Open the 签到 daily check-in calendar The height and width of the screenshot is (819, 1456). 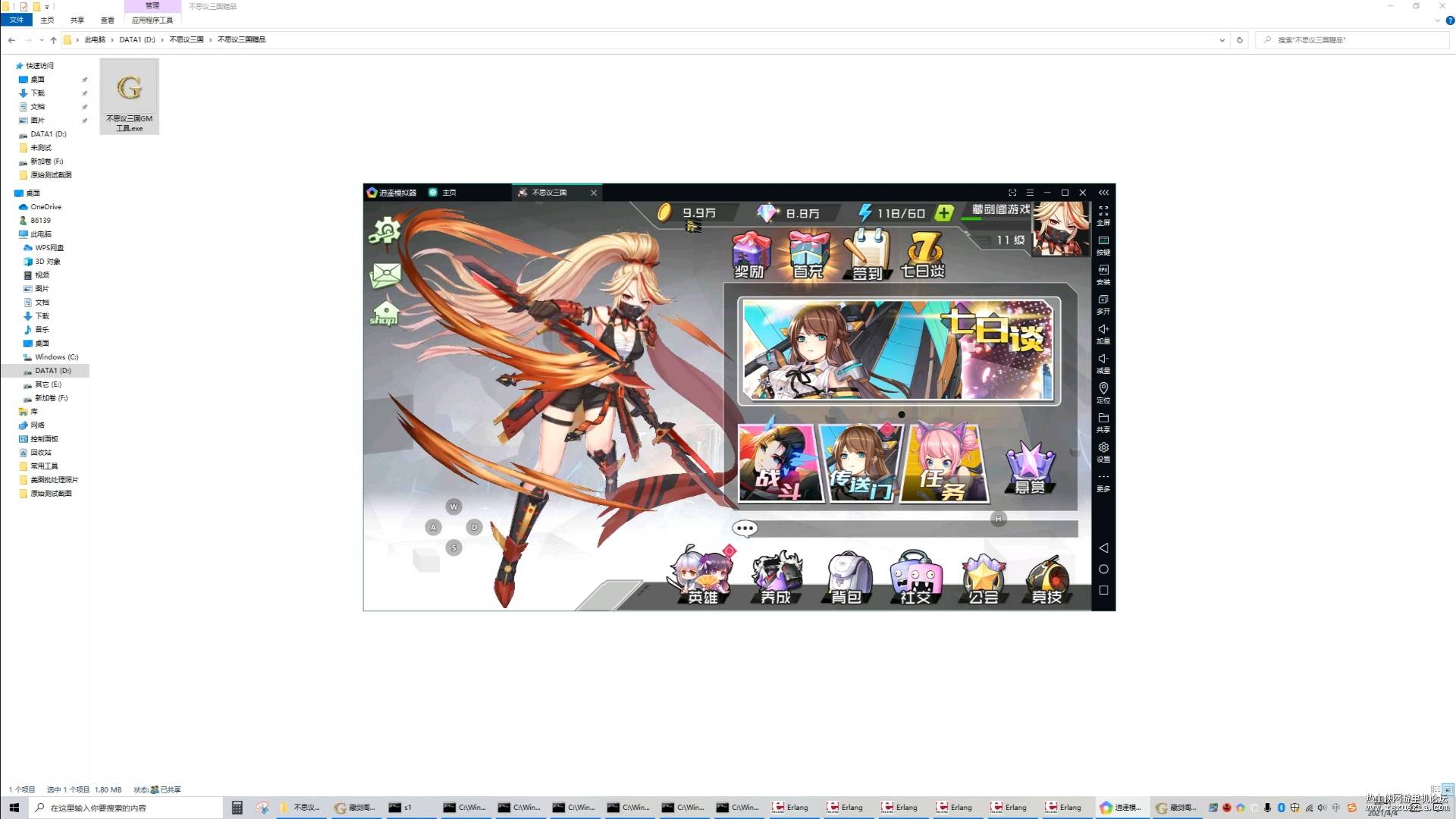click(x=867, y=255)
